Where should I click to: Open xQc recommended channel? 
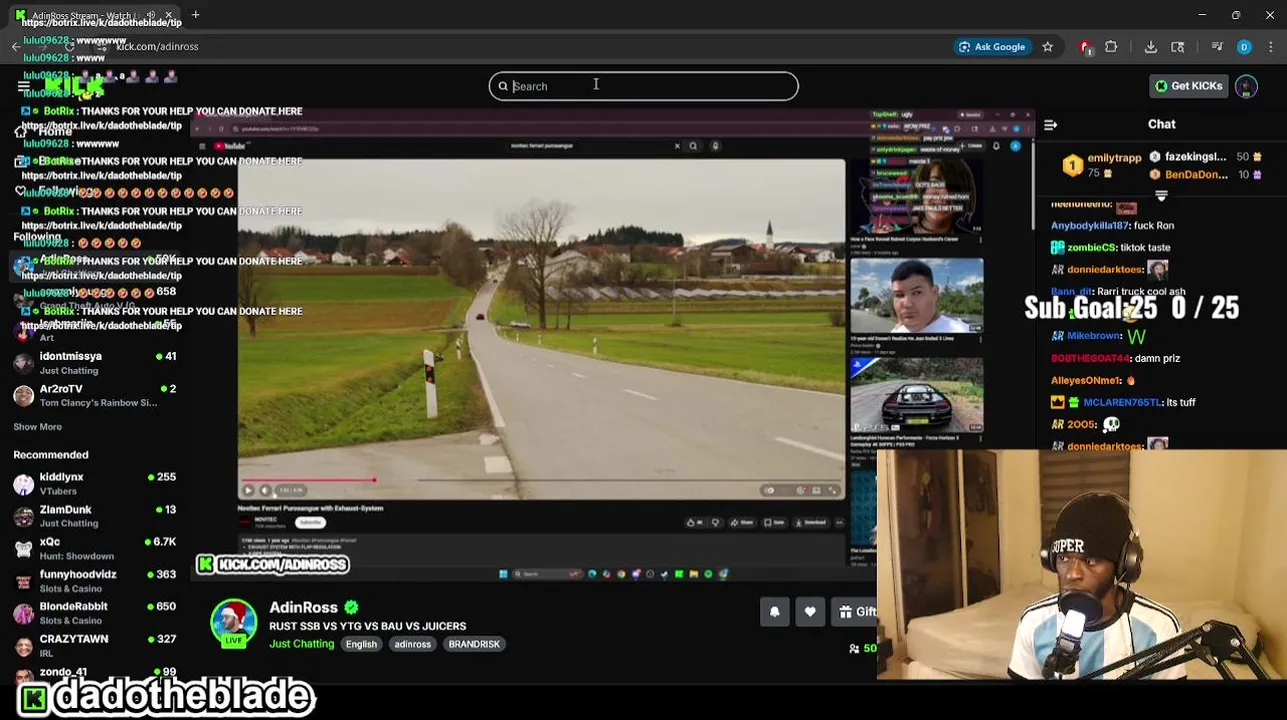coord(95,548)
